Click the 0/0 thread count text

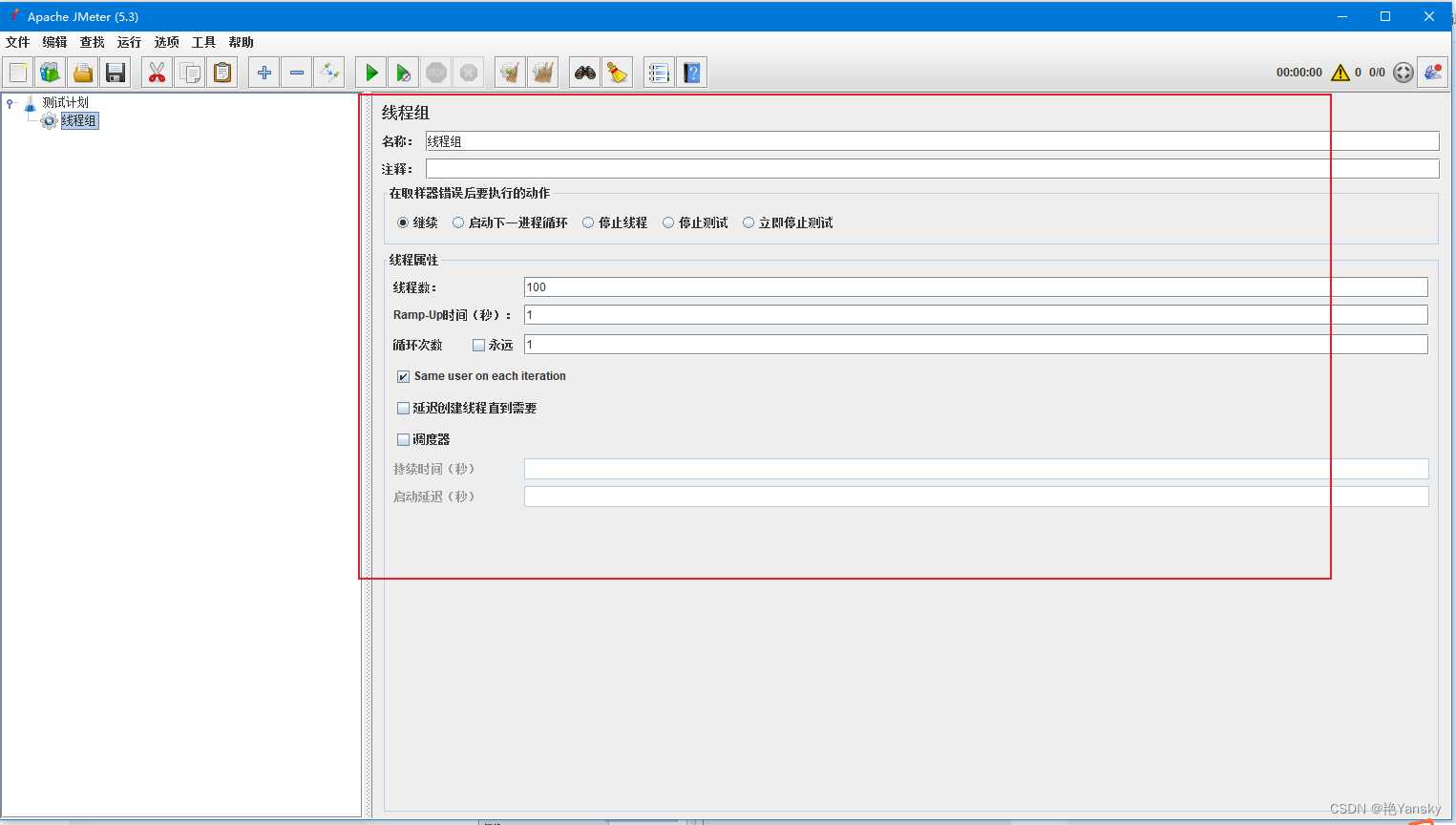1377,73
